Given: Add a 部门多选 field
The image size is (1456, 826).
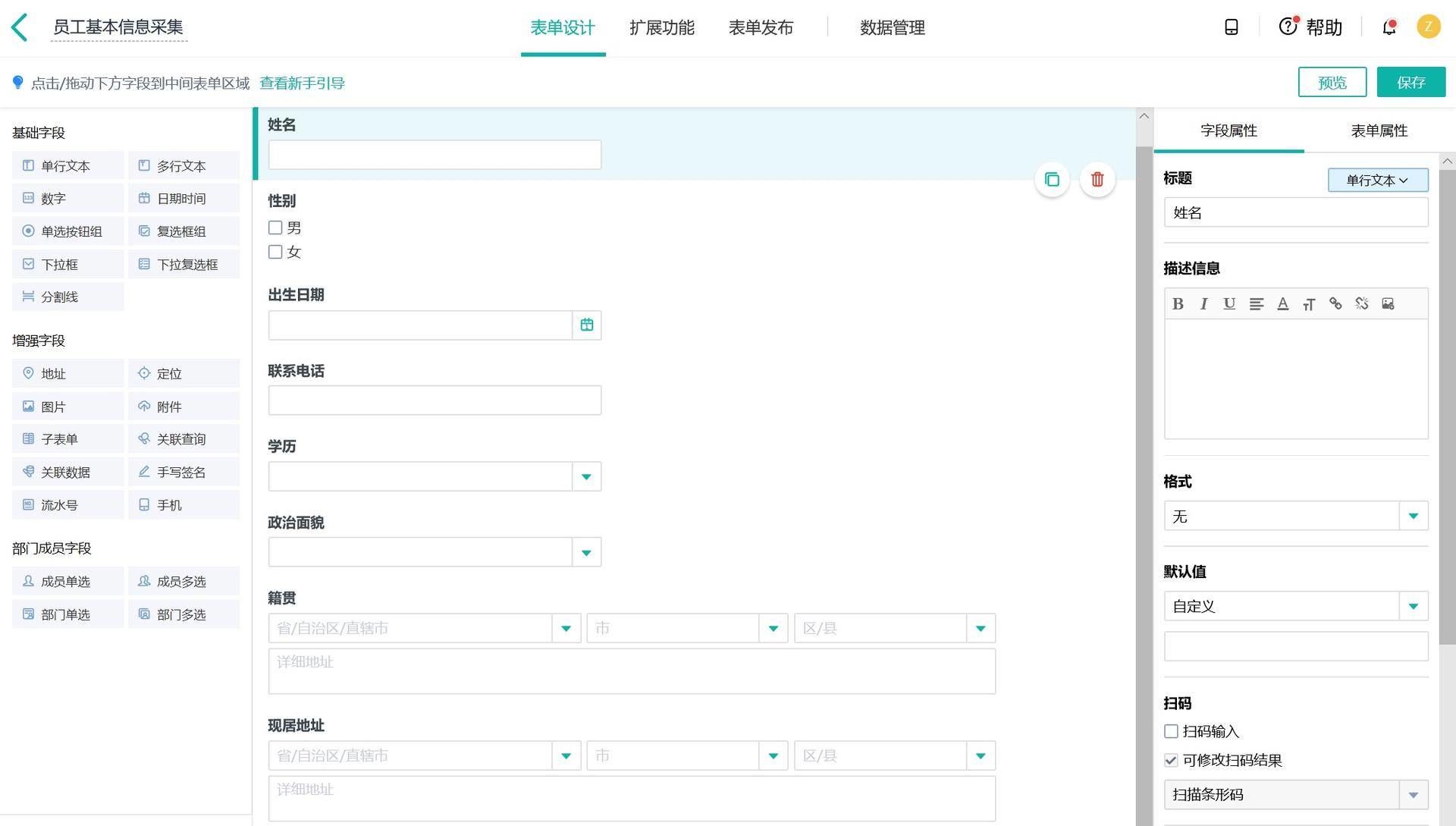Looking at the screenshot, I should (x=184, y=614).
